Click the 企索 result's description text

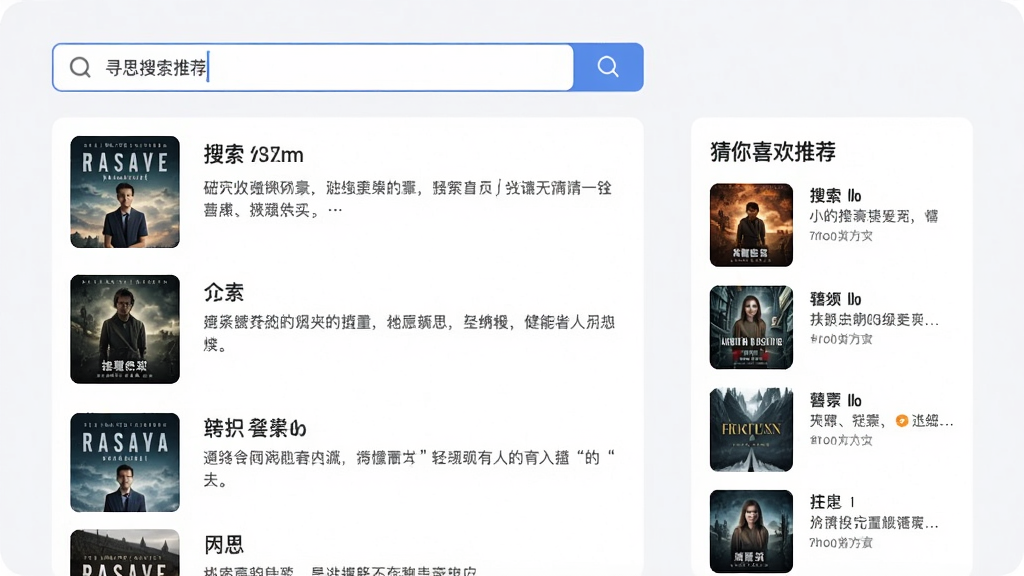pyautogui.click(x=409, y=333)
